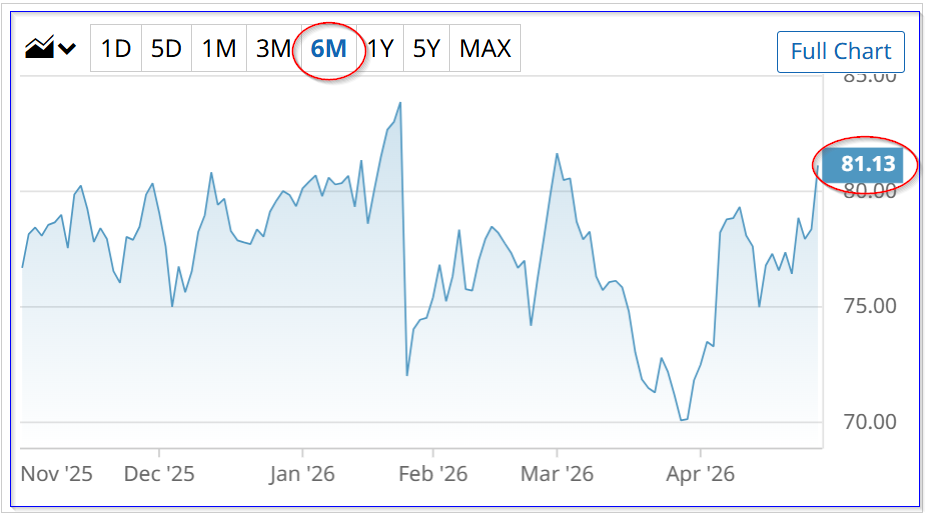
Task: Switch to the 5D range
Action: coord(166,48)
